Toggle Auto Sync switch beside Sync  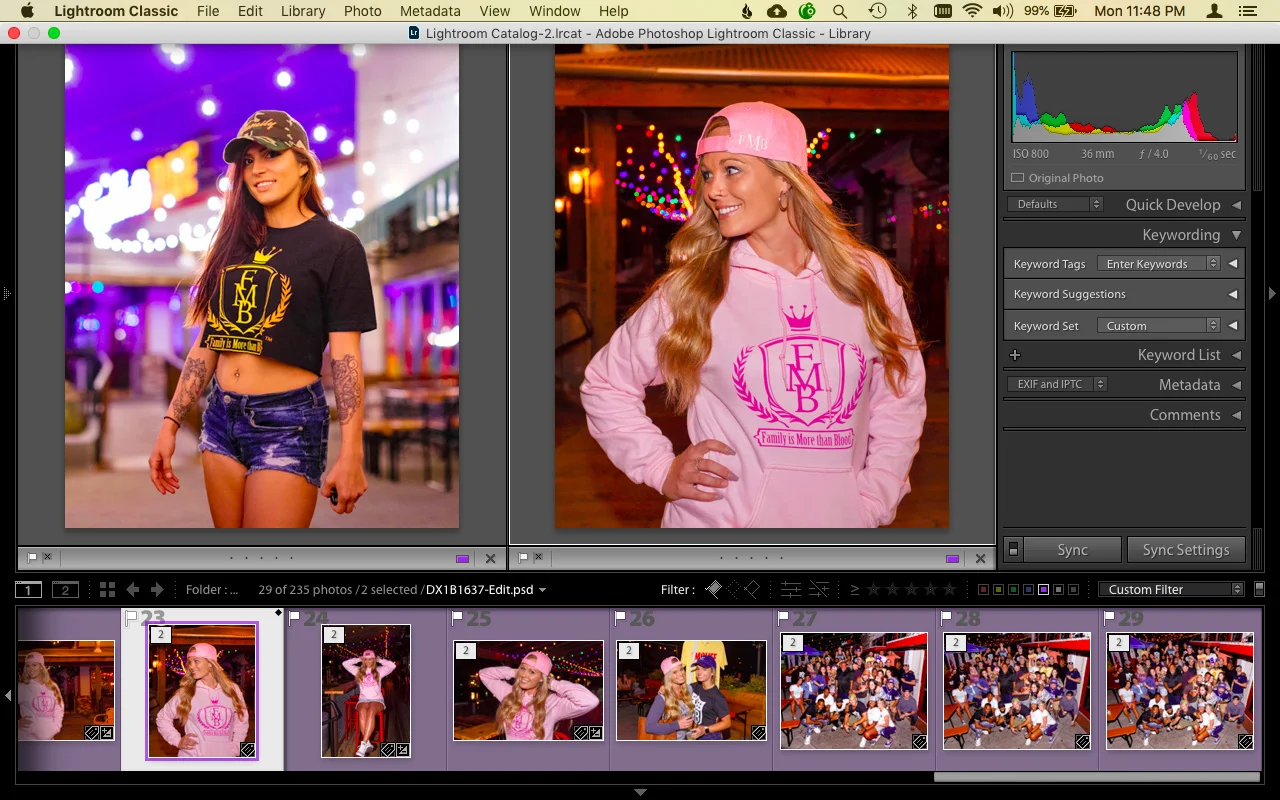click(1013, 549)
